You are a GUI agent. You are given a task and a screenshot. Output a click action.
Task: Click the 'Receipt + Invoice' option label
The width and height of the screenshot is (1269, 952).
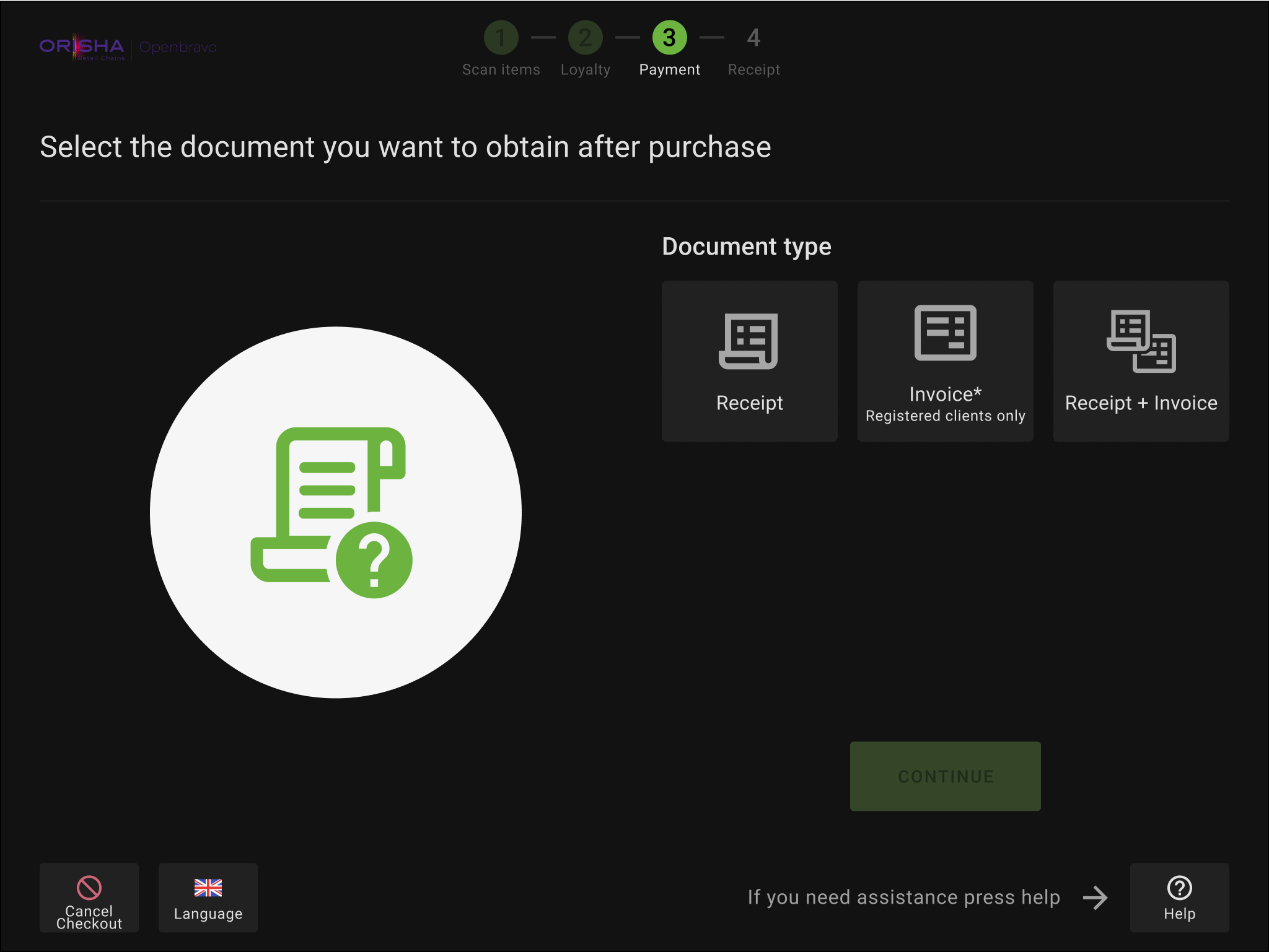pos(1141,403)
